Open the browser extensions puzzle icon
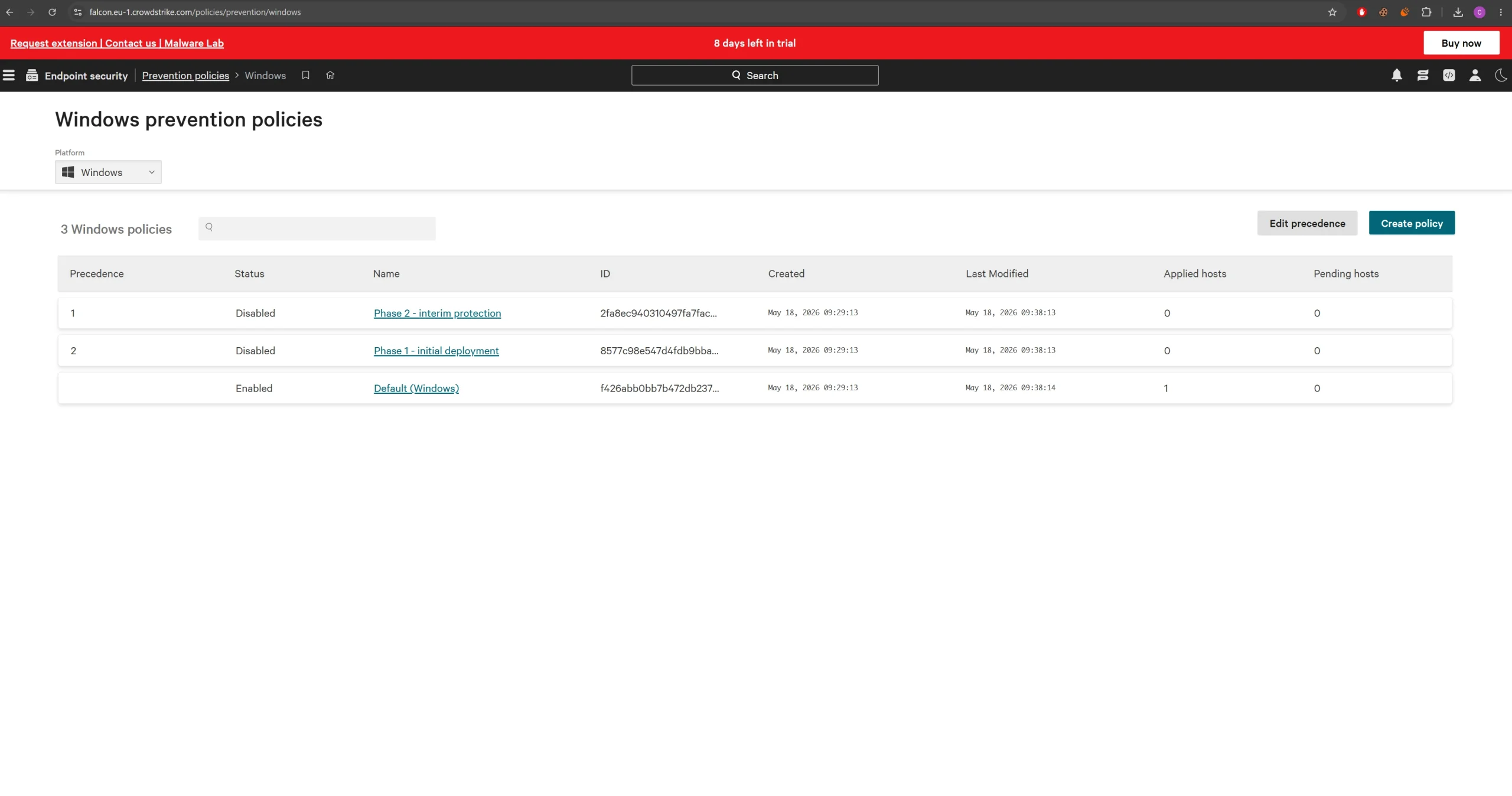Screen dimensions: 1512x796 click(x=1426, y=12)
